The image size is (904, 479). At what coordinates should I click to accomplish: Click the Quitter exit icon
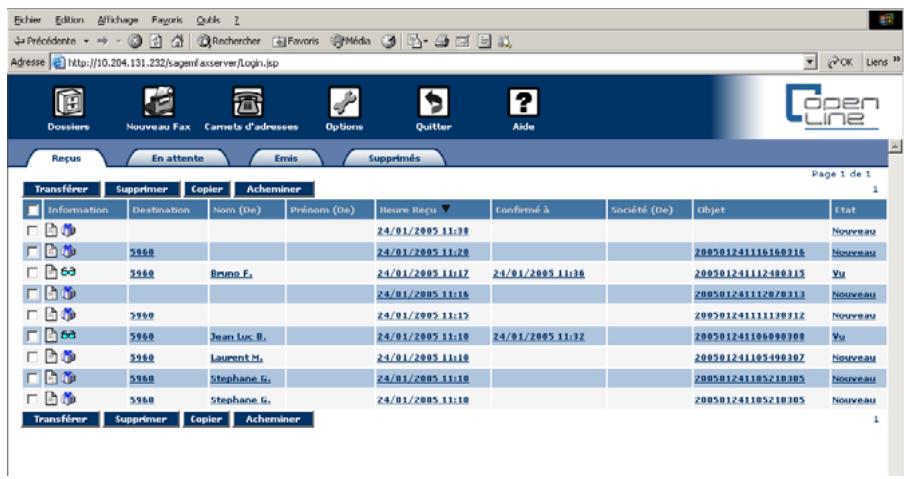point(434,103)
